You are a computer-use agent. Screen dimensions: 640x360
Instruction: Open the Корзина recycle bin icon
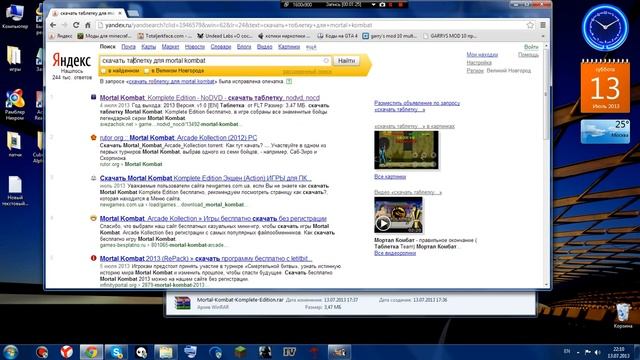point(623,316)
